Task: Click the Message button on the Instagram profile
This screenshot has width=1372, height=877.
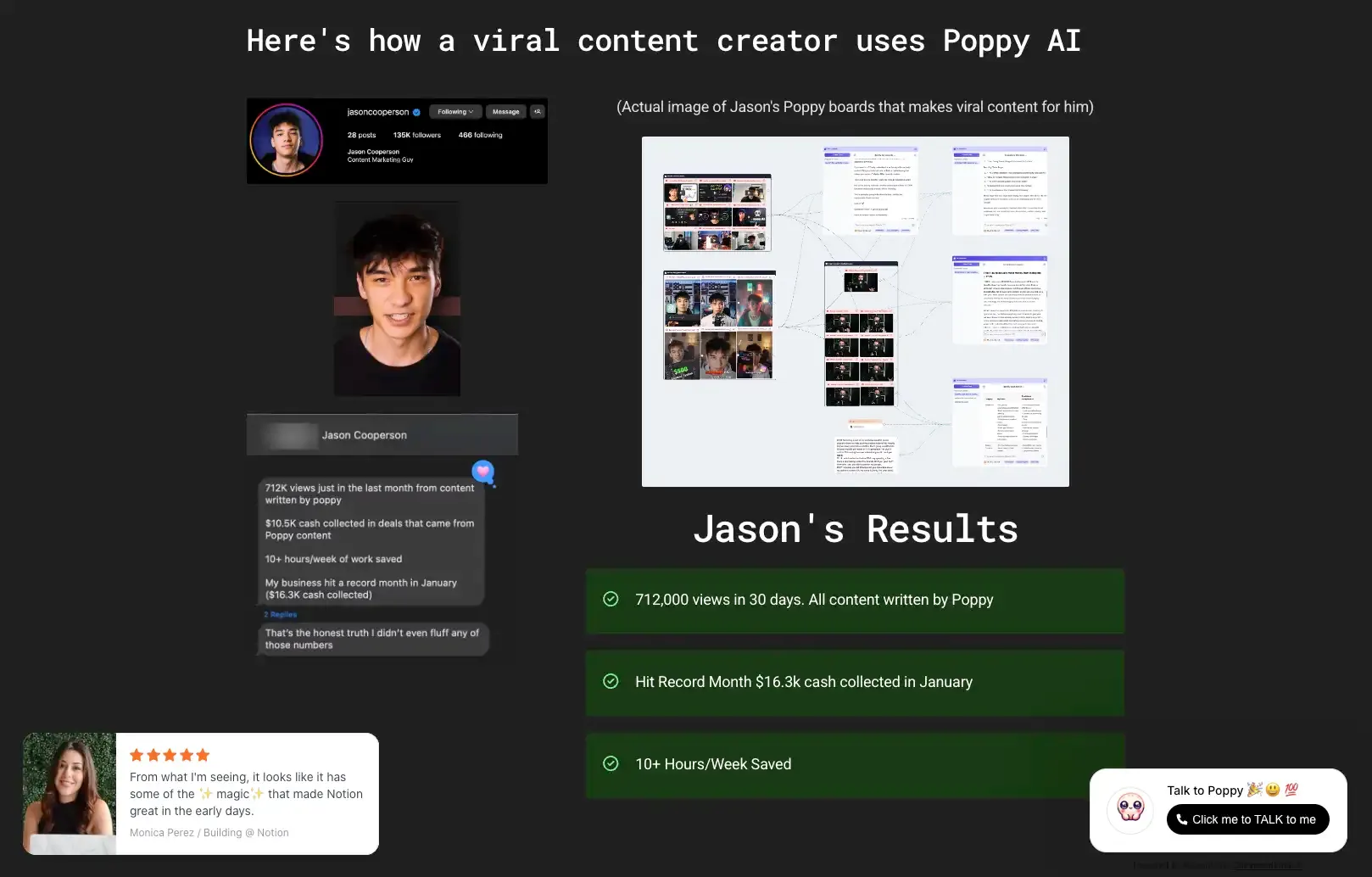Action: tap(505, 111)
